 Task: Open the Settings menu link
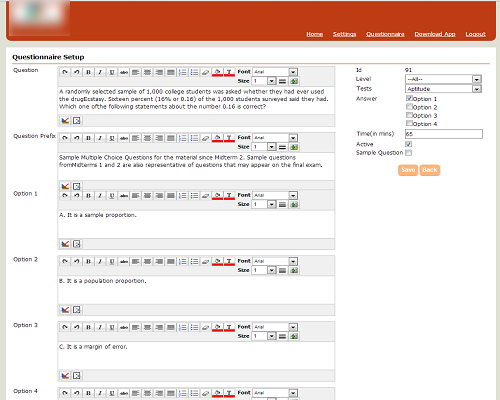pyautogui.click(x=344, y=34)
